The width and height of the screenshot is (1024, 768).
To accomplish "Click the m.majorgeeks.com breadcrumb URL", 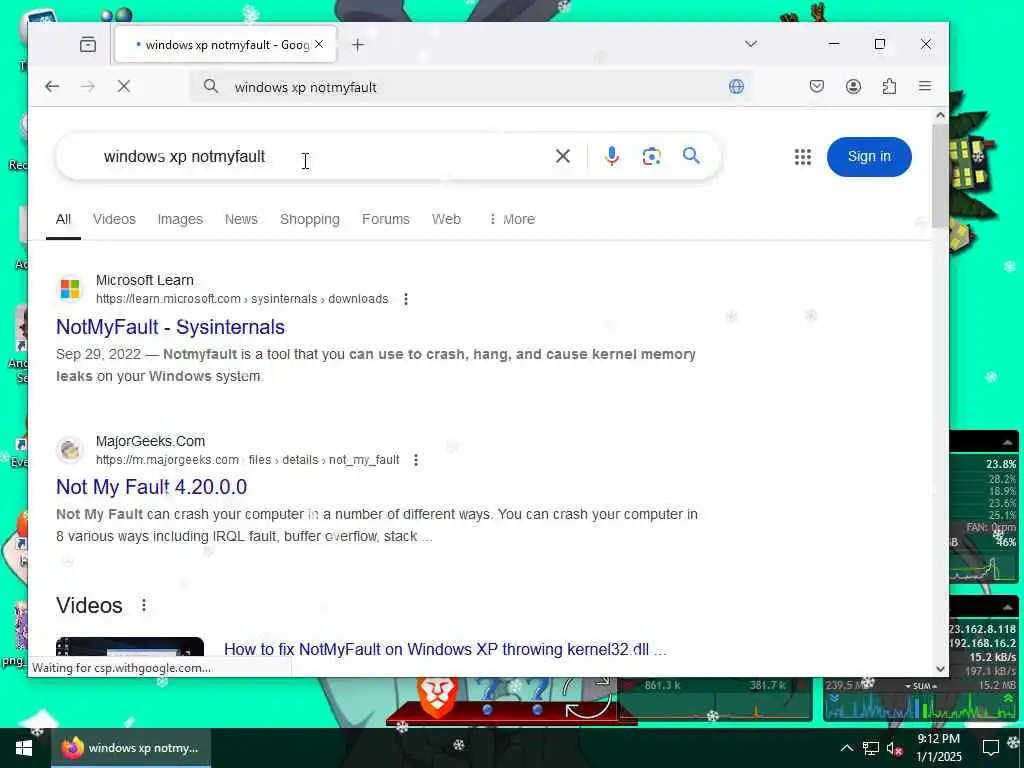I will (x=248, y=460).
